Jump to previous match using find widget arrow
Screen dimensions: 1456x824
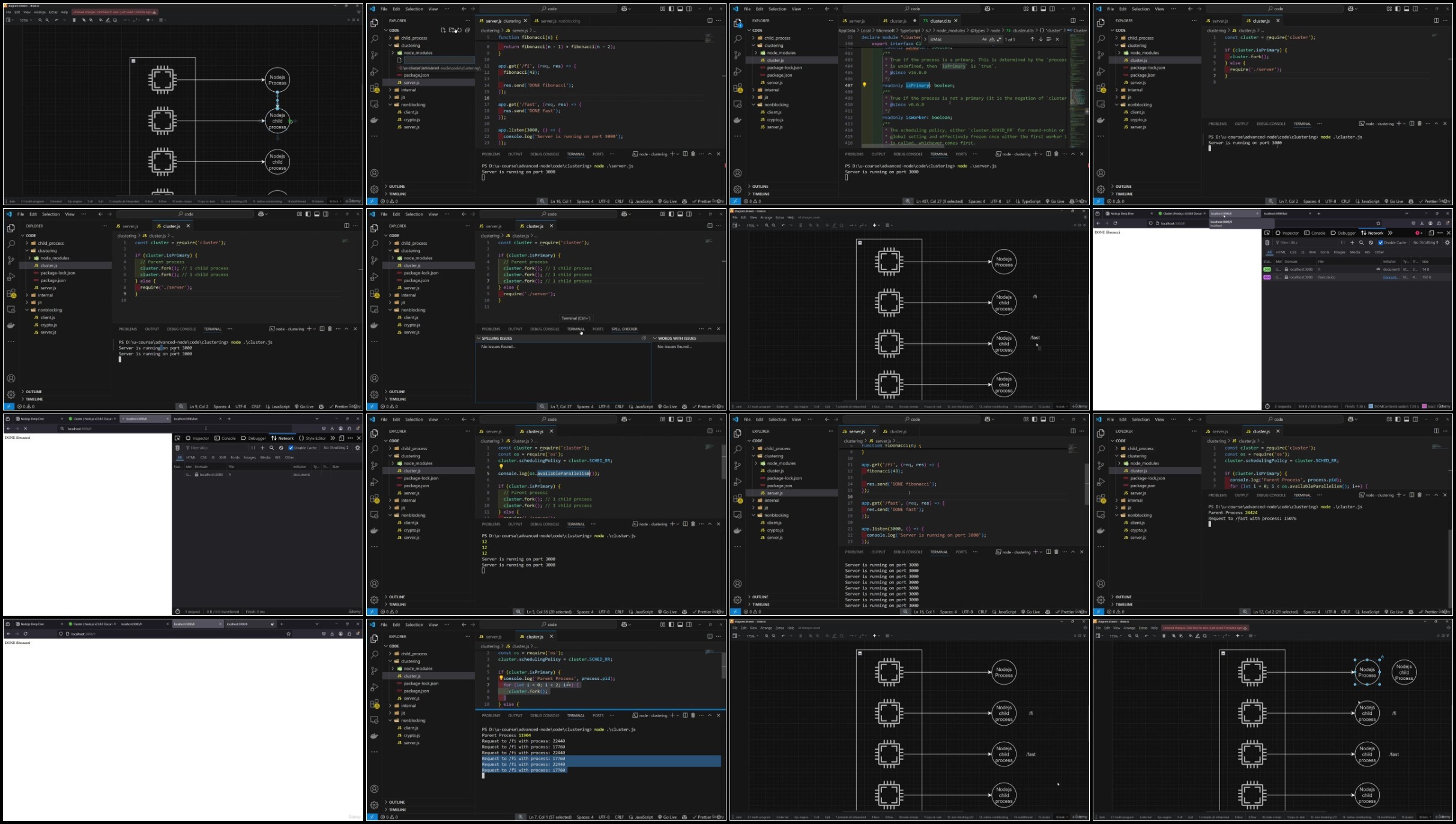[x=1032, y=40]
